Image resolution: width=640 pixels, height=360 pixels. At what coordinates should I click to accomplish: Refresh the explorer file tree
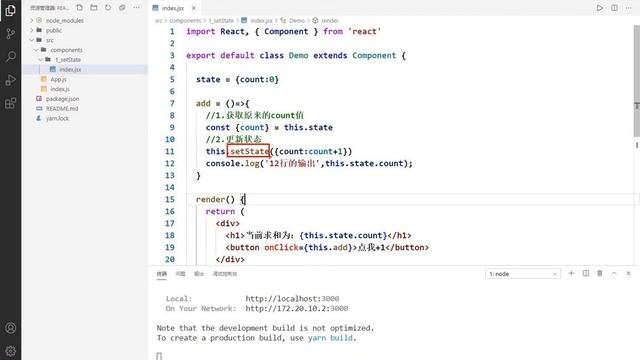pyautogui.click(x=108, y=8)
